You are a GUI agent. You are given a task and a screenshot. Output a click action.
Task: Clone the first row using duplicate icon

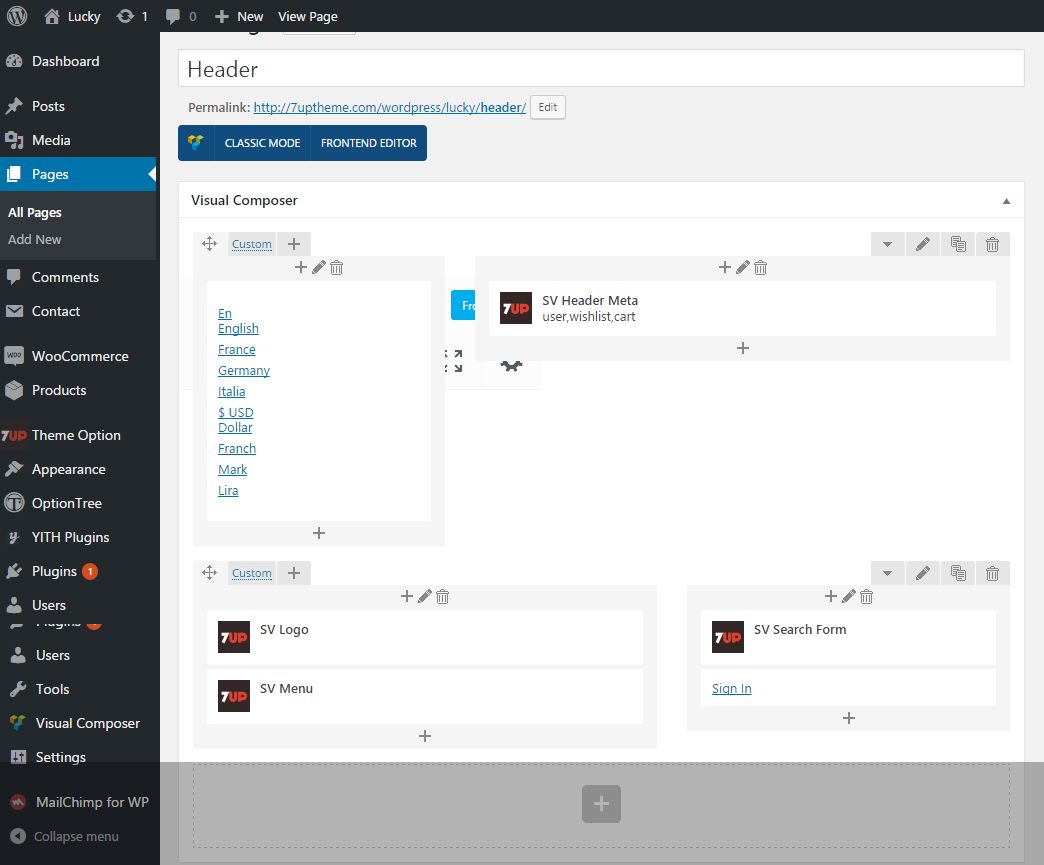click(958, 244)
